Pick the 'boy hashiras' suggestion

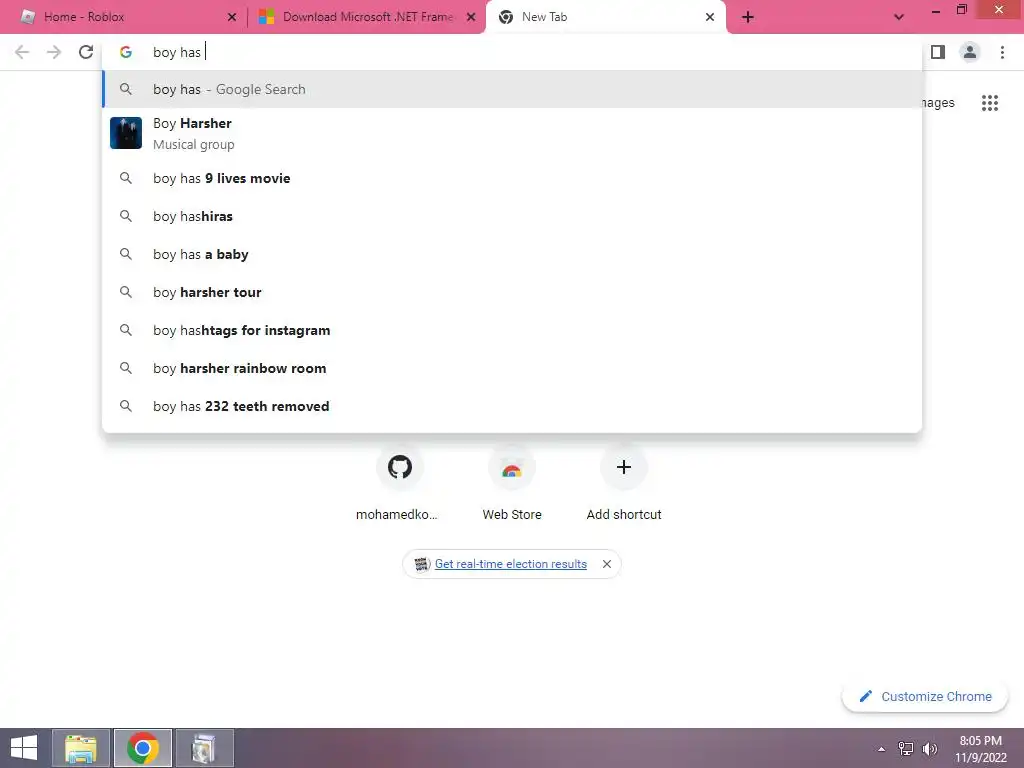tap(512, 216)
